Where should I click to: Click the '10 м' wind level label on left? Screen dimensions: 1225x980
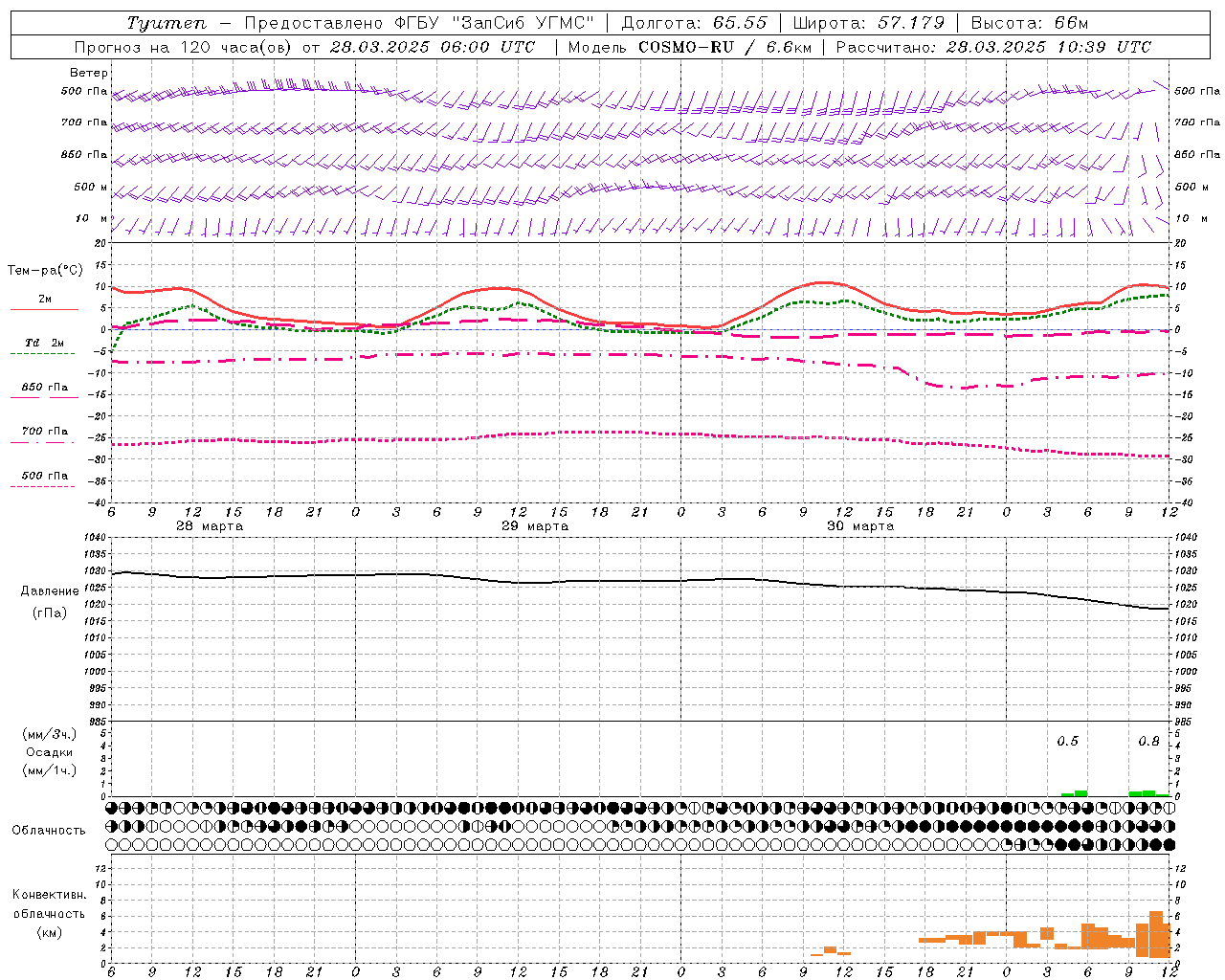point(92,218)
